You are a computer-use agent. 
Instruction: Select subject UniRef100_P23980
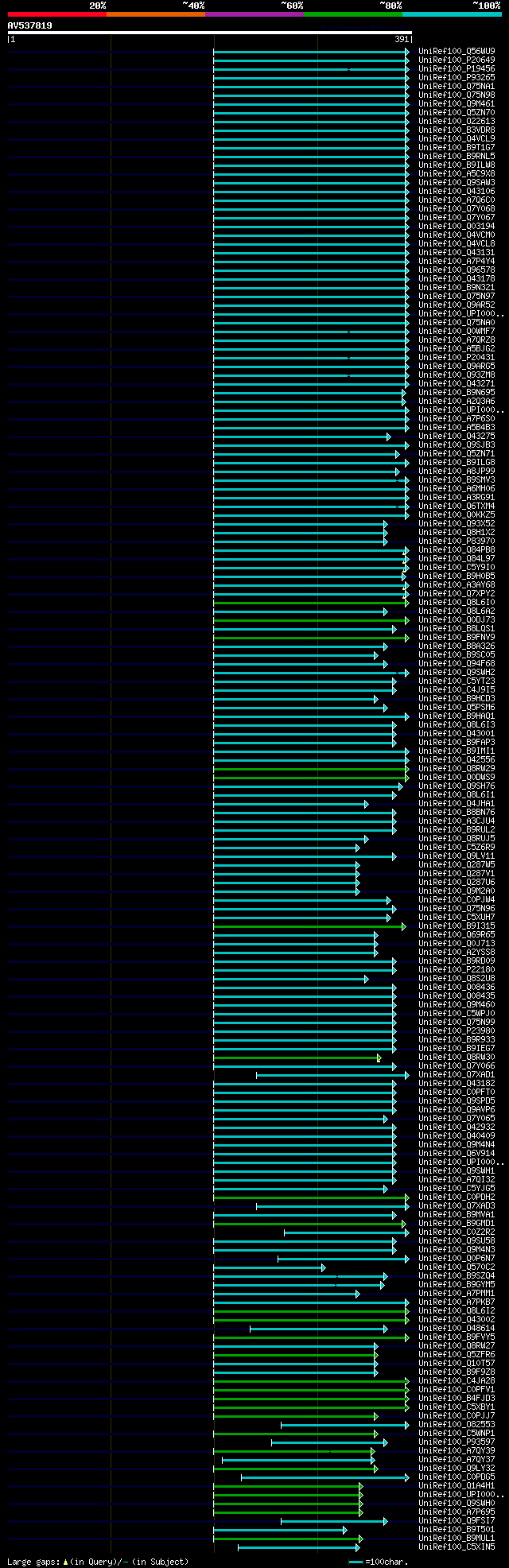pos(457,1030)
